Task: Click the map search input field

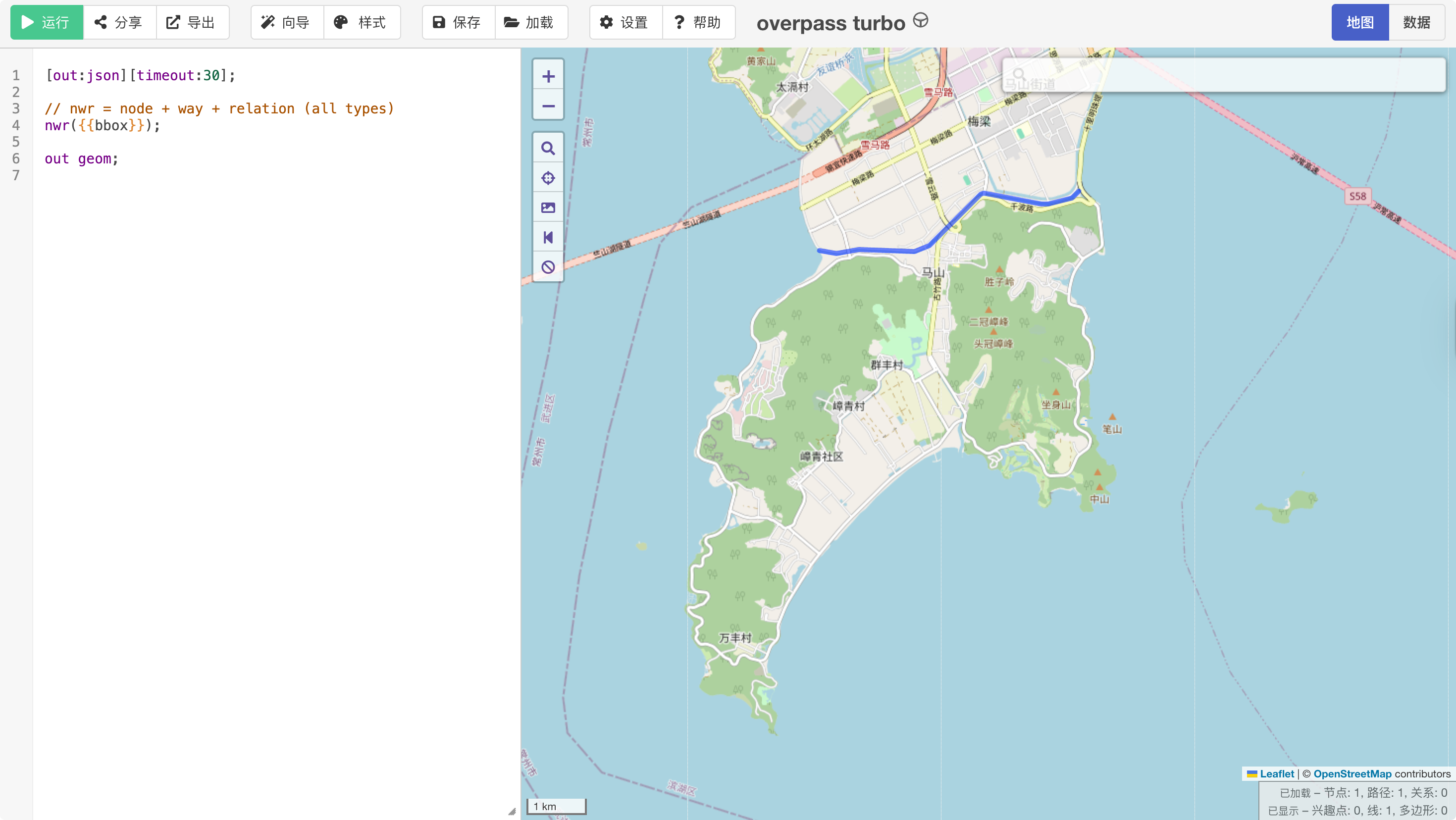Action: click(1224, 75)
